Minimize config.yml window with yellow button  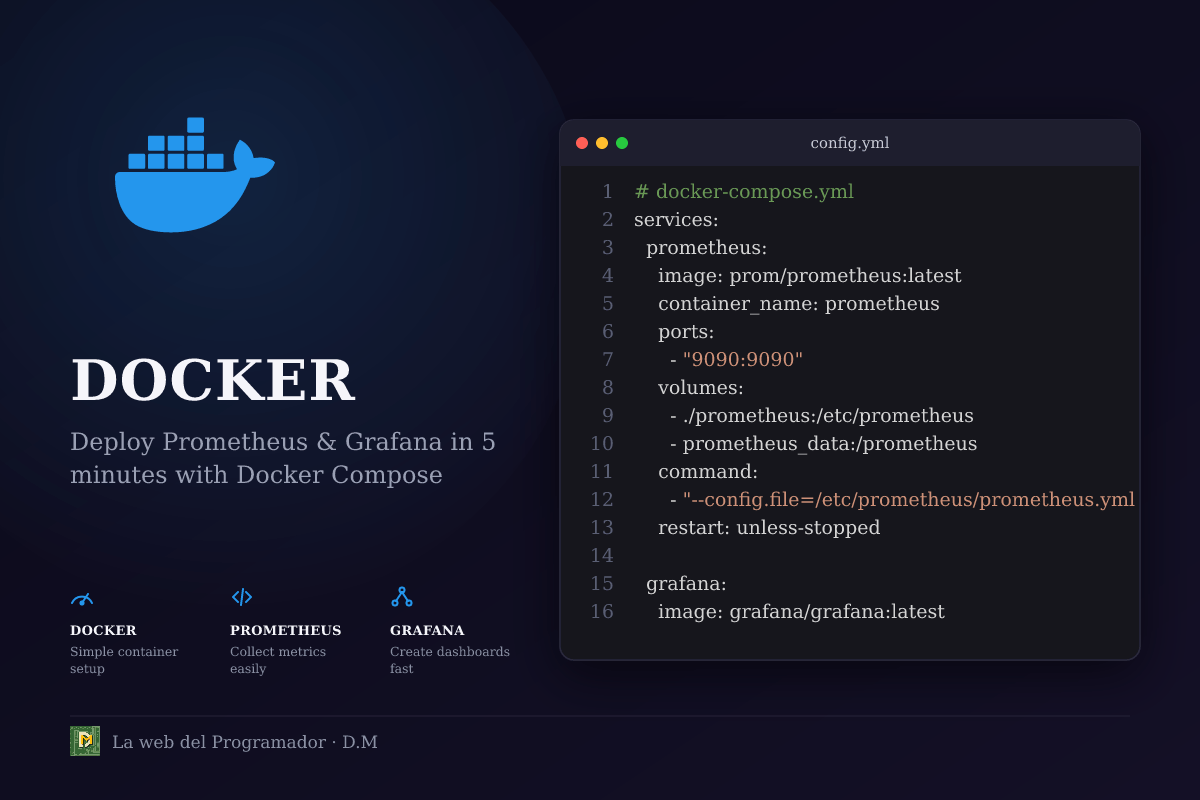coord(602,143)
